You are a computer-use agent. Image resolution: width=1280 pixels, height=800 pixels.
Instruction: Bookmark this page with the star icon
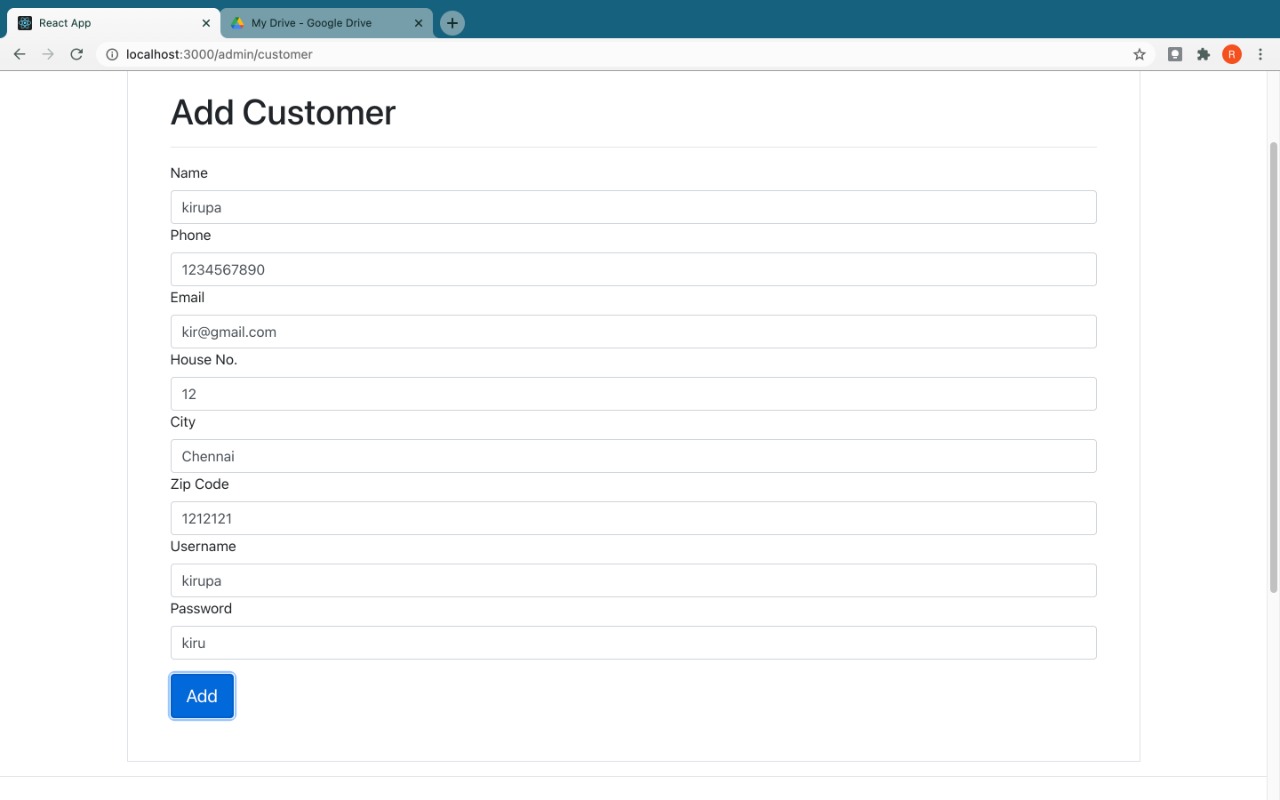pyautogui.click(x=1139, y=54)
